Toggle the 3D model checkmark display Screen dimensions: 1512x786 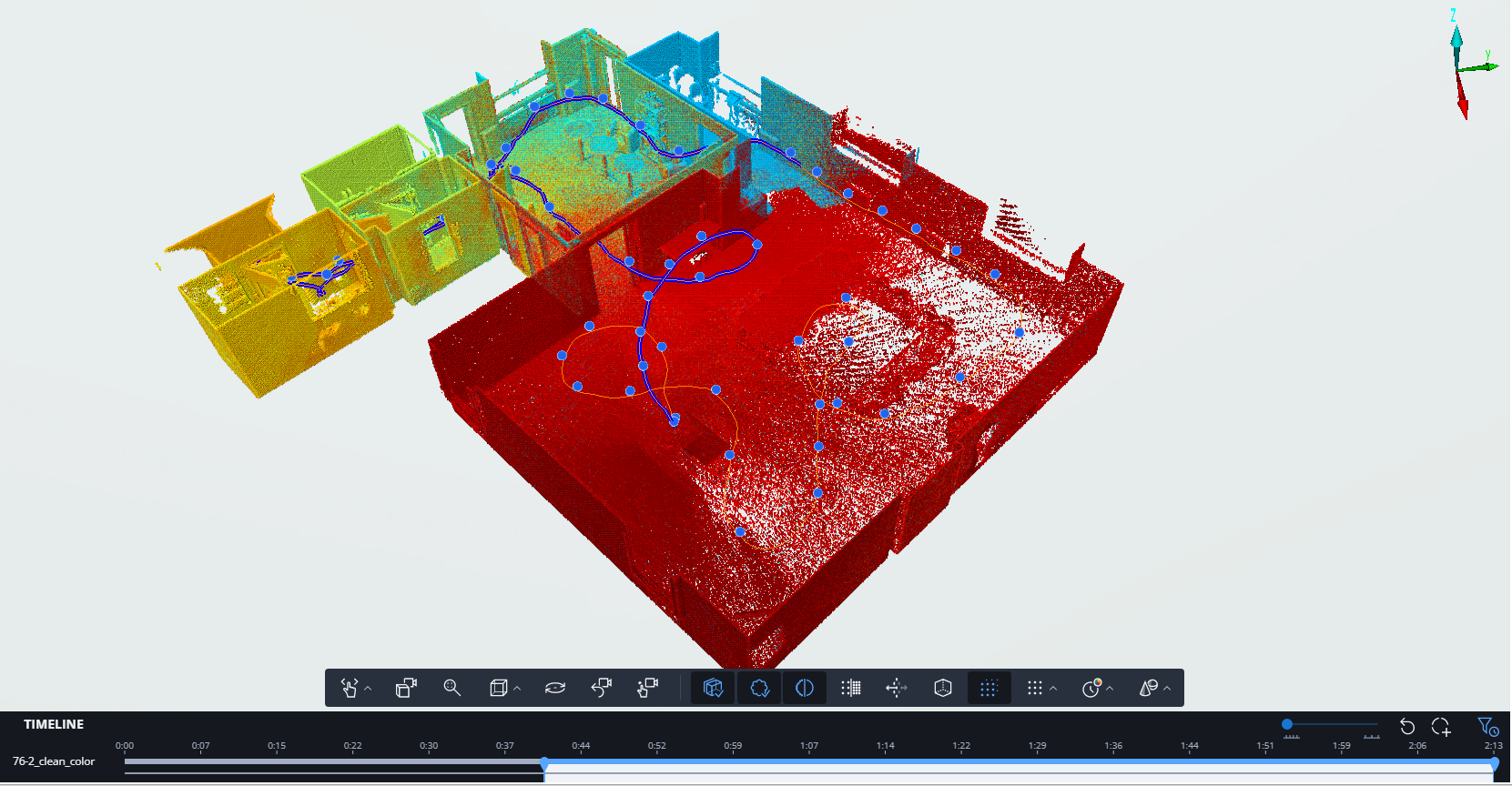click(x=713, y=688)
